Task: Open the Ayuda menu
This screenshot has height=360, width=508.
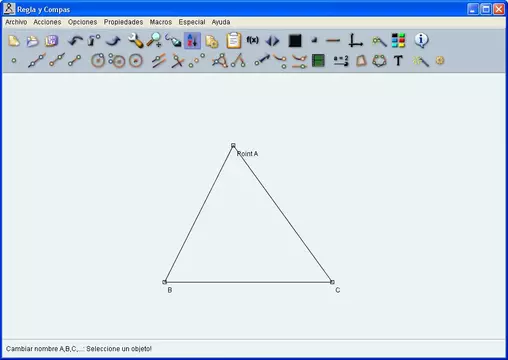Action: (x=221, y=22)
